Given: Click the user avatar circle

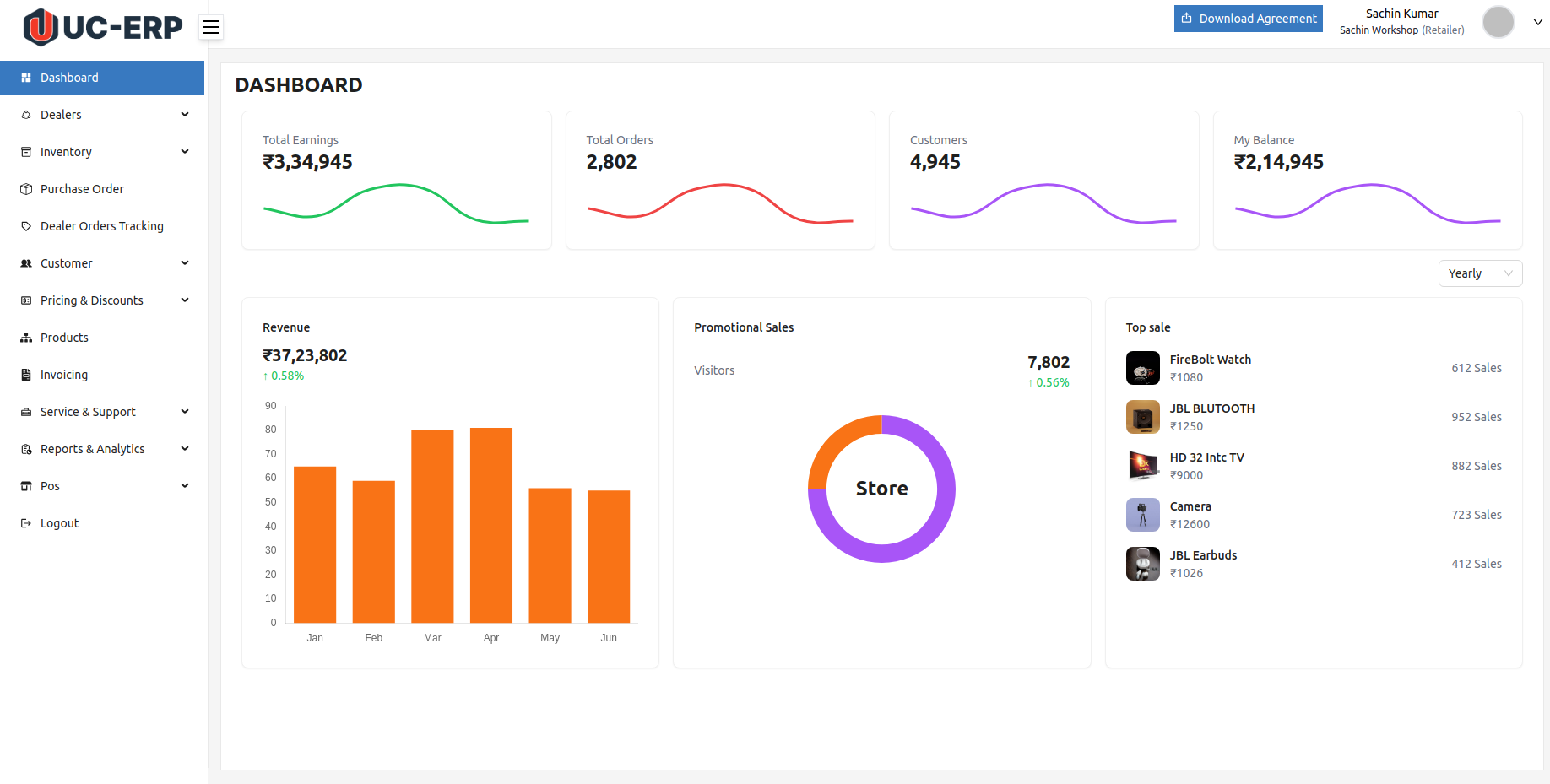Looking at the screenshot, I should coord(1499,22).
